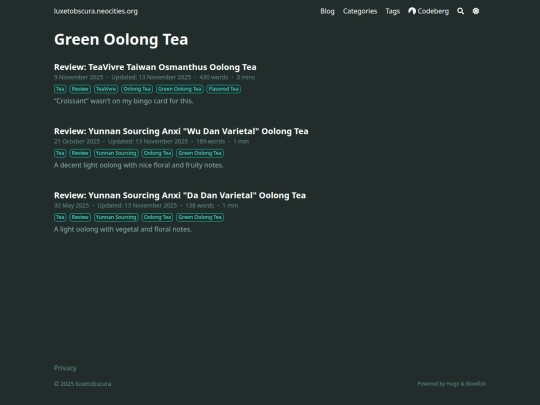Screen dimensions: 540x405
Task: Toggle the light/dark appearance switcher icon
Action: (476, 11)
